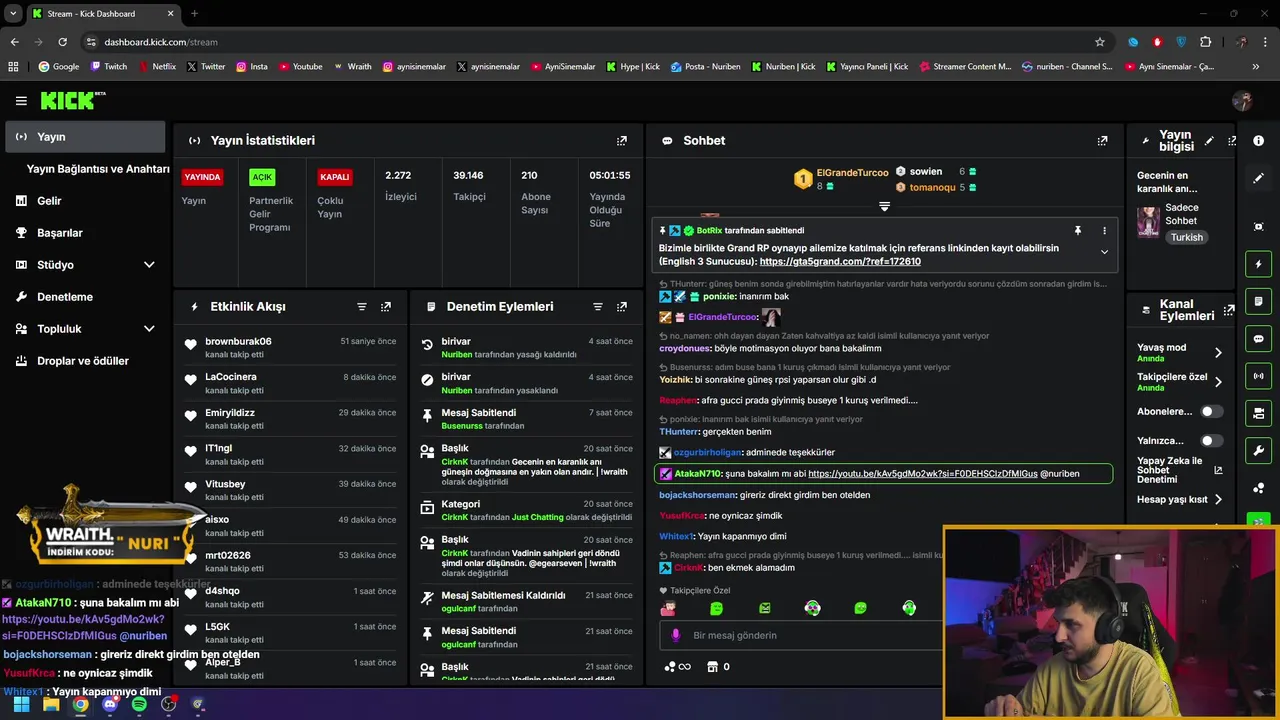Pop out the Yayın İstatistikleri panel

(x=622, y=141)
